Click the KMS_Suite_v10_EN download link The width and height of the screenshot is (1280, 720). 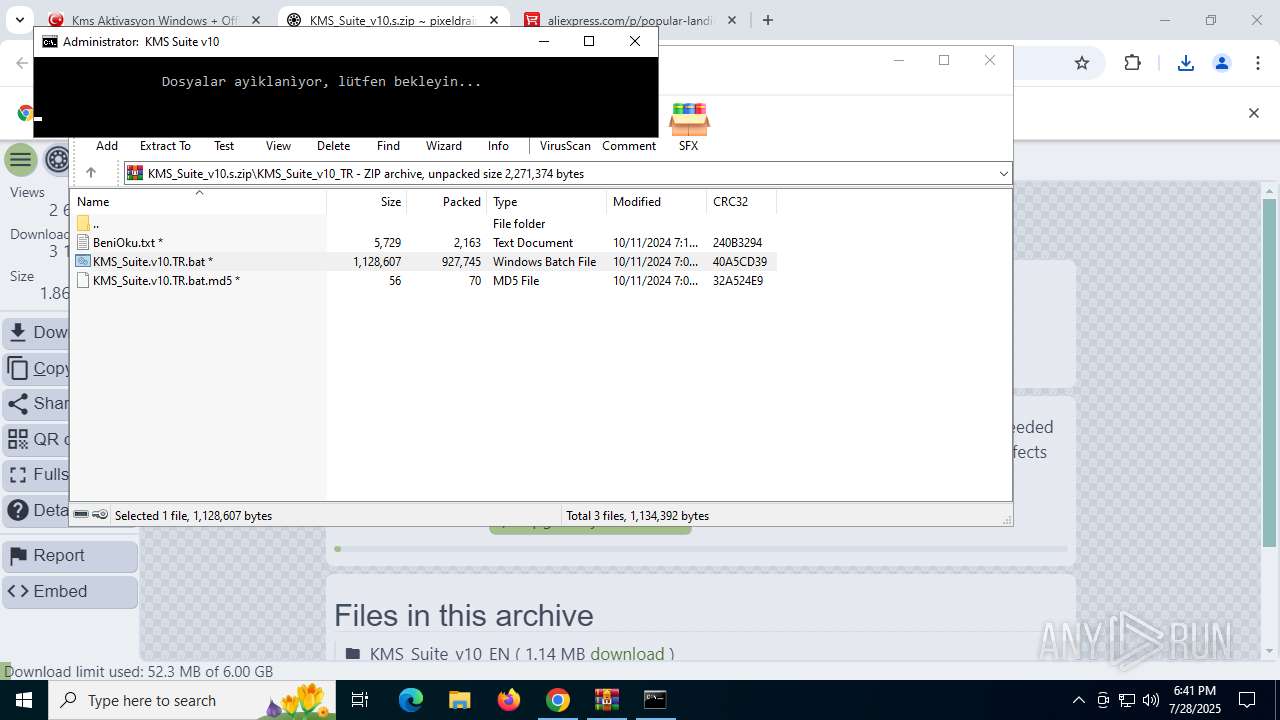coord(627,654)
